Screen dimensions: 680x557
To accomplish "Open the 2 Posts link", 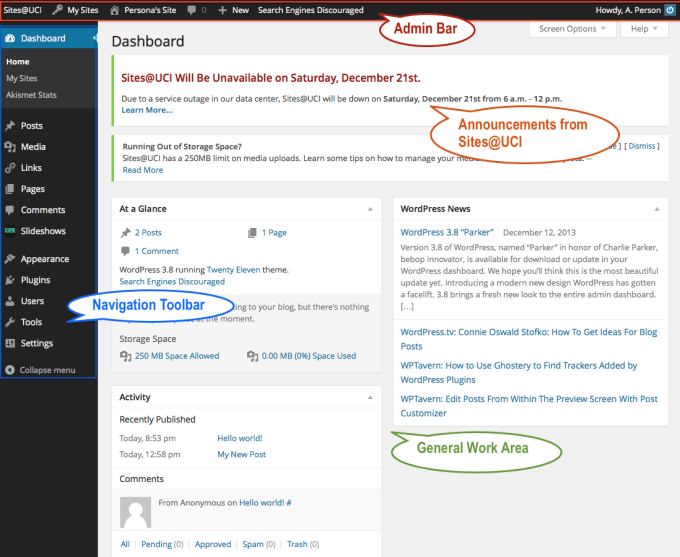I will click(x=148, y=233).
